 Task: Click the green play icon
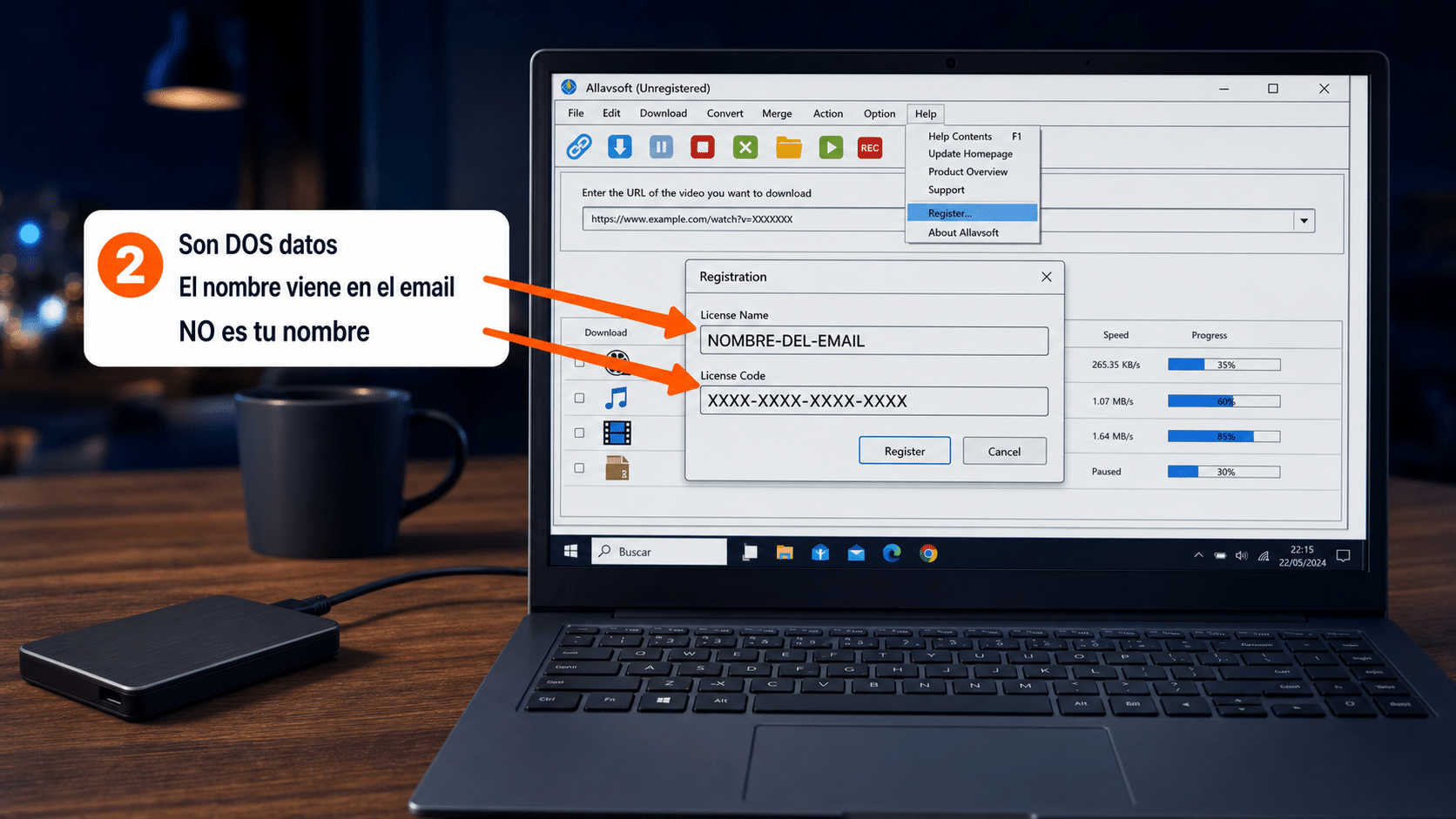click(x=831, y=147)
